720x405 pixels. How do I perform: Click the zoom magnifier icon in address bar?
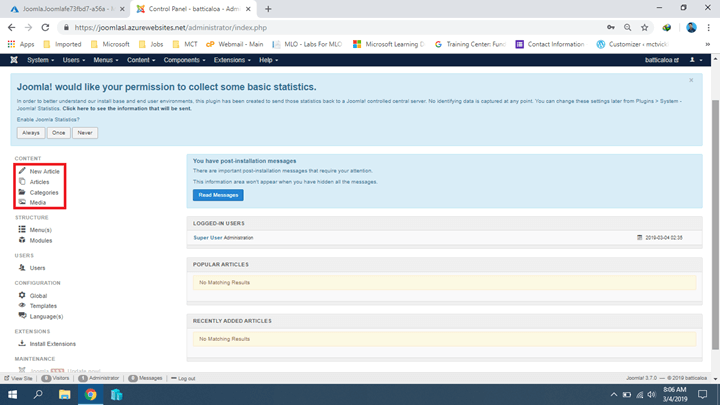(x=628, y=28)
